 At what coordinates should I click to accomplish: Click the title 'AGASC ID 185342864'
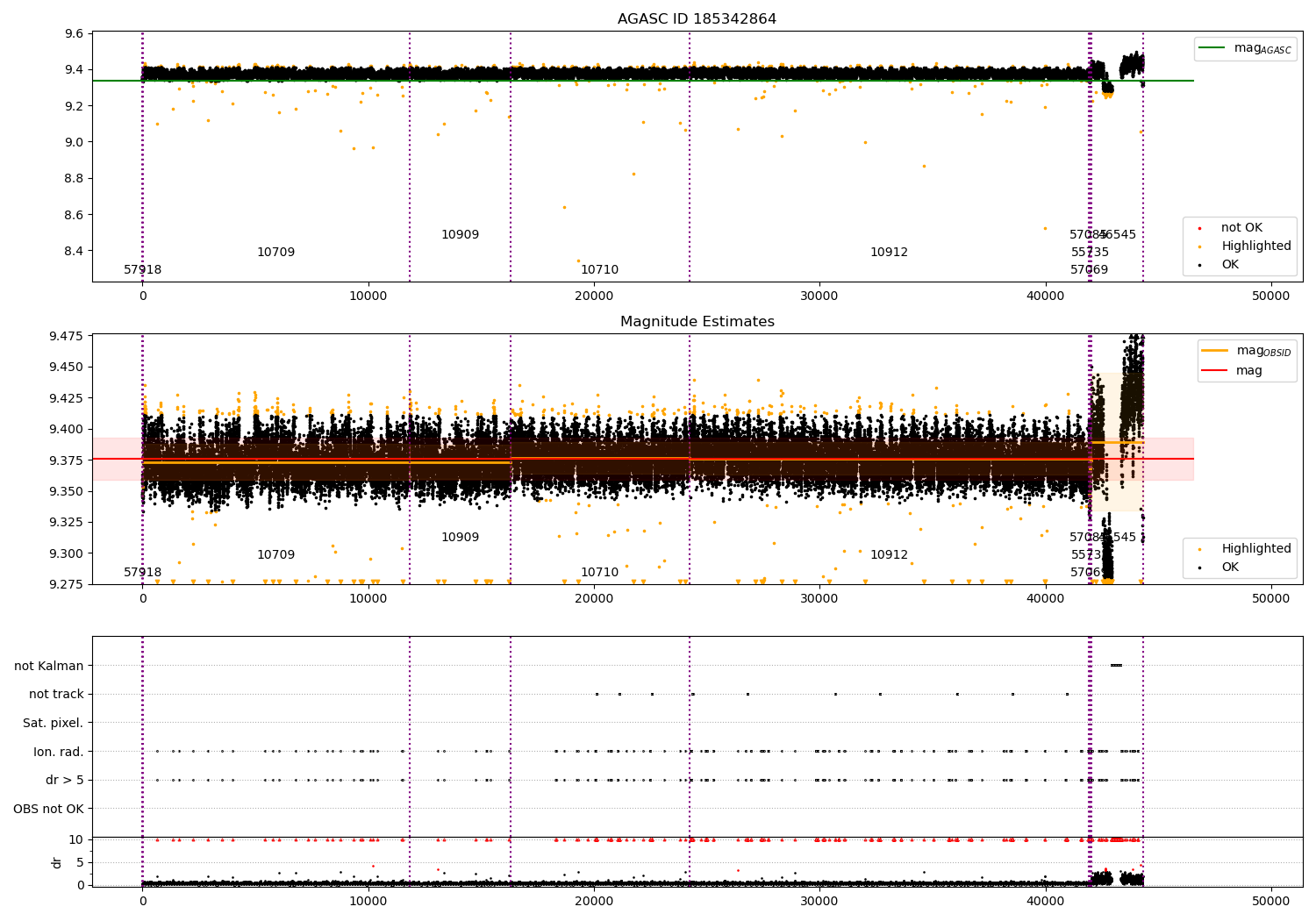pyautogui.click(x=697, y=19)
